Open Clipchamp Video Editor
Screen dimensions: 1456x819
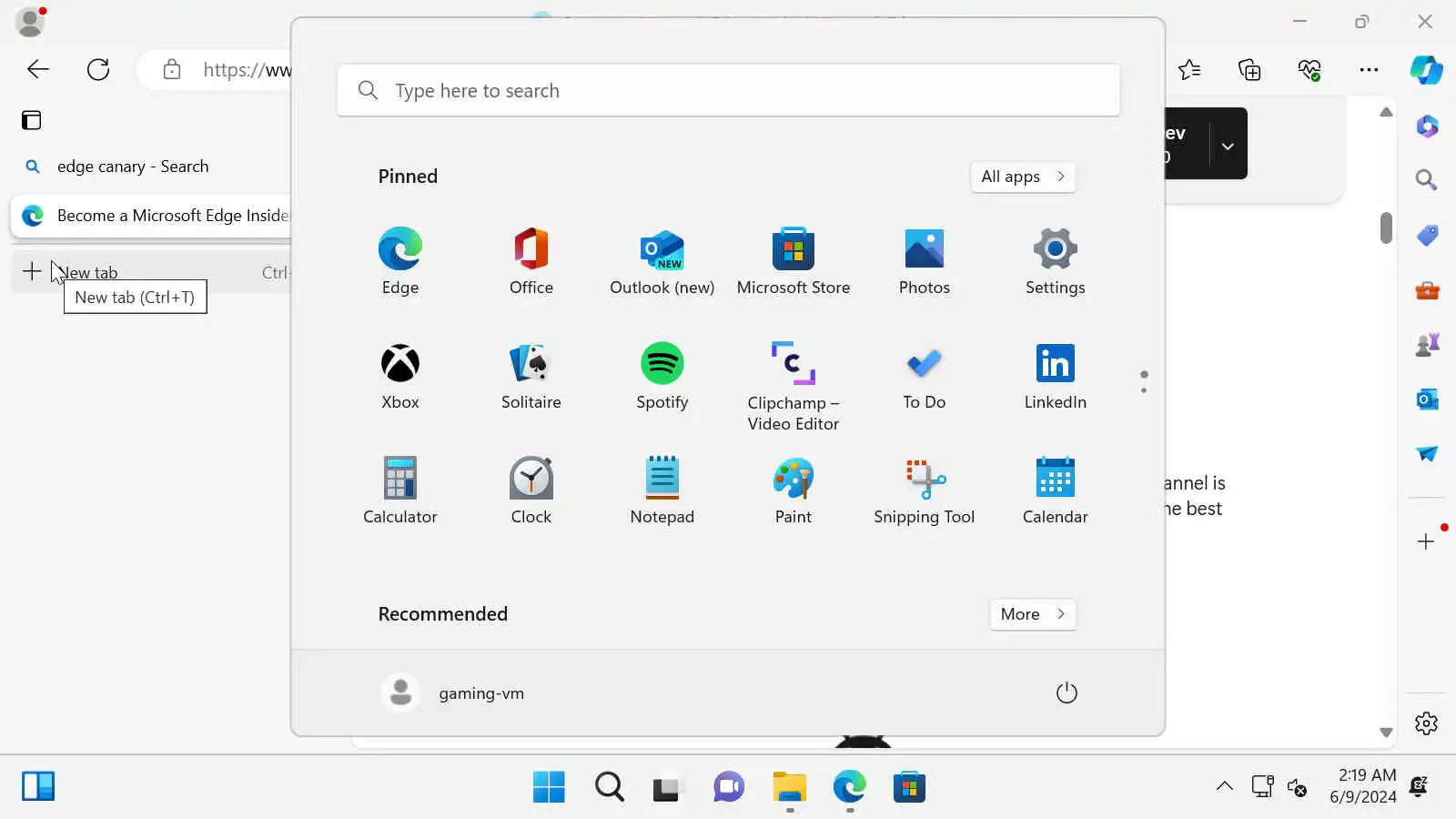point(794,387)
